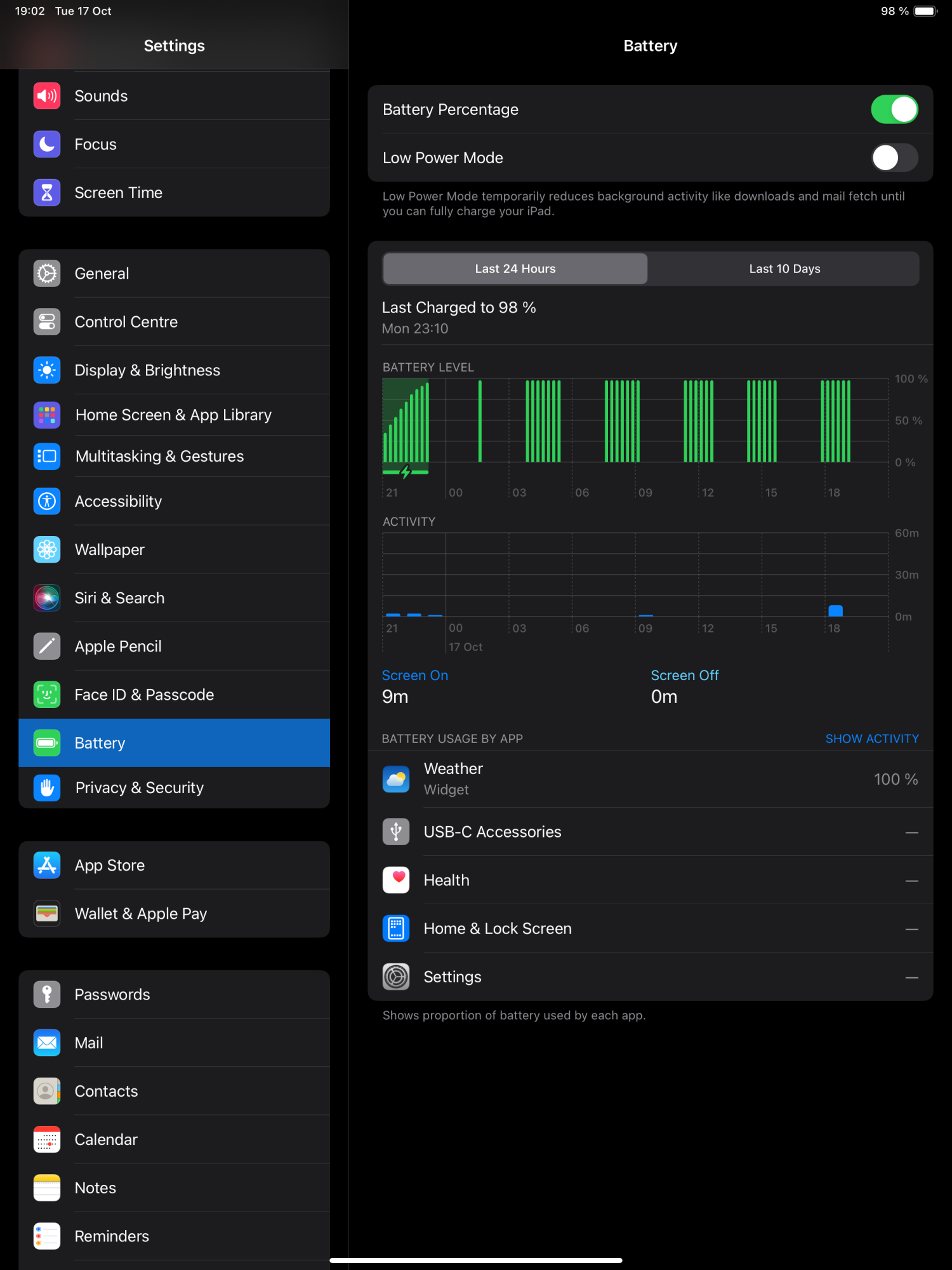Tap the Health usage row

pyautogui.click(x=651, y=880)
